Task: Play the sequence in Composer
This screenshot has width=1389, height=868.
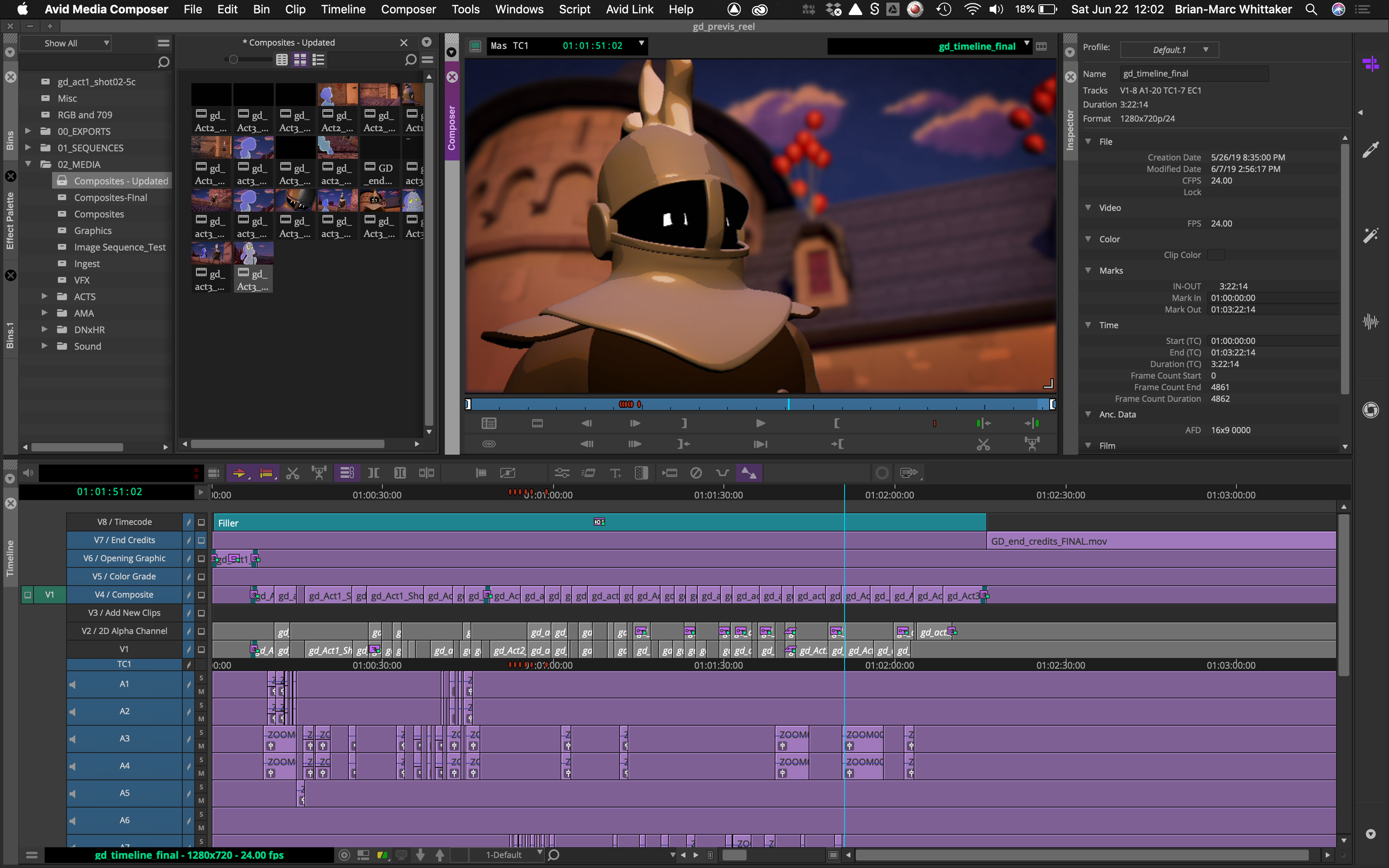Action: pyautogui.click(x=760, y=424)
